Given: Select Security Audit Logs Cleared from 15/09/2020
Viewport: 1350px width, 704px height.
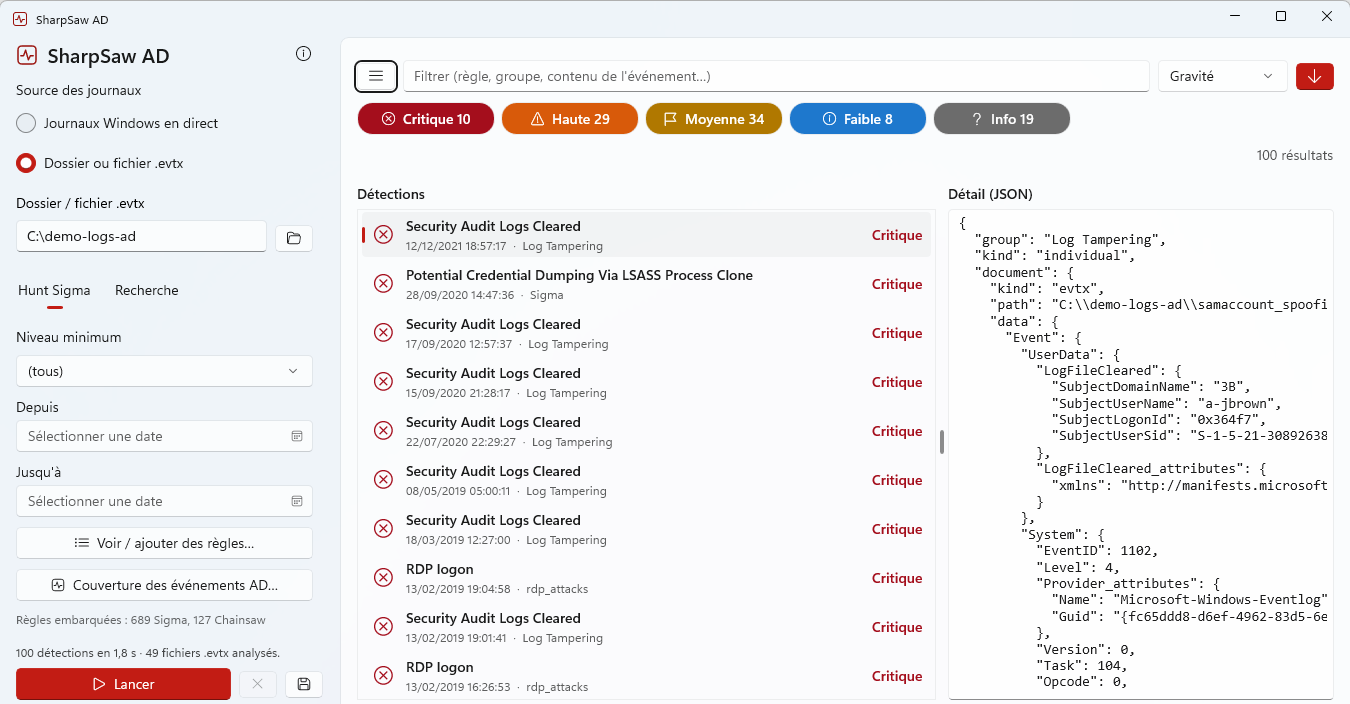Looking at the screenshot, I should tap(646, 382).
